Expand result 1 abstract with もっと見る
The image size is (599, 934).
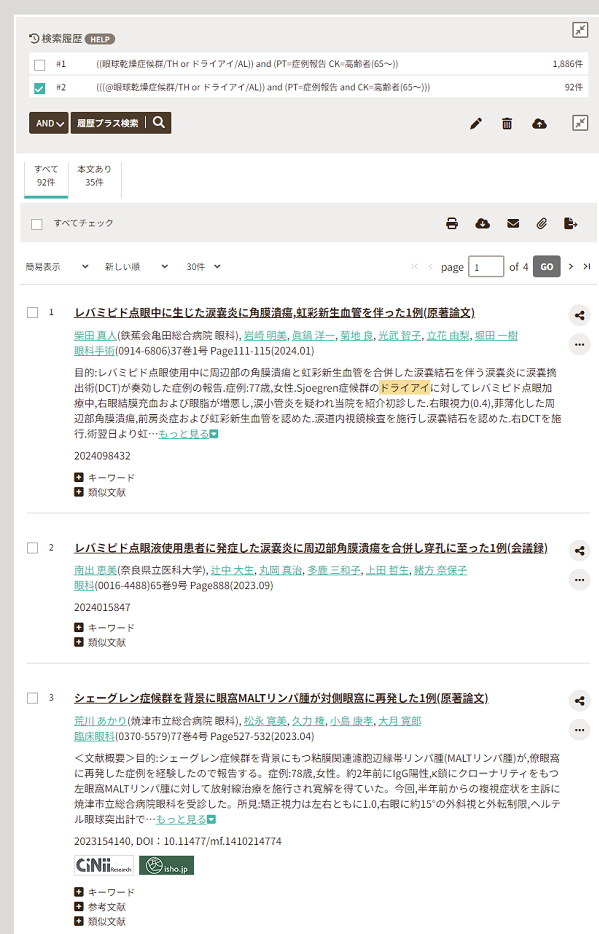(x=188, y=434)
